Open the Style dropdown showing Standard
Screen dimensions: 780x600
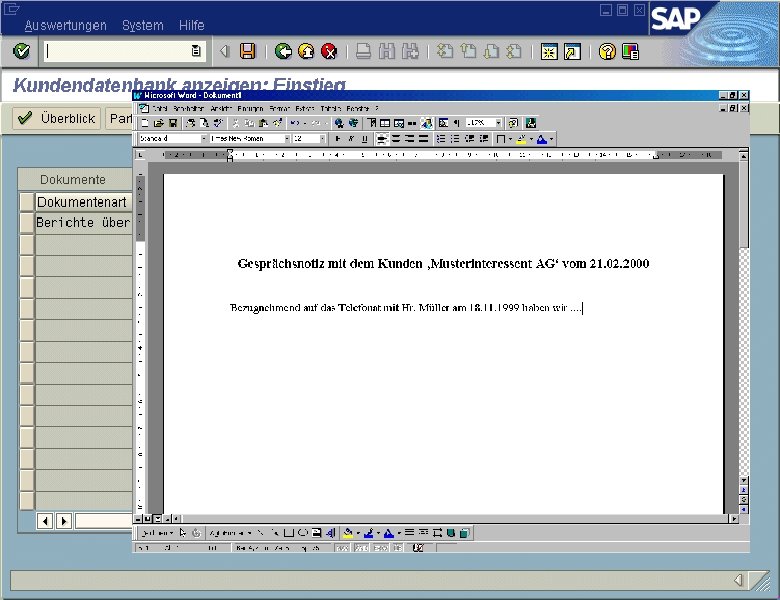point(203,138)
